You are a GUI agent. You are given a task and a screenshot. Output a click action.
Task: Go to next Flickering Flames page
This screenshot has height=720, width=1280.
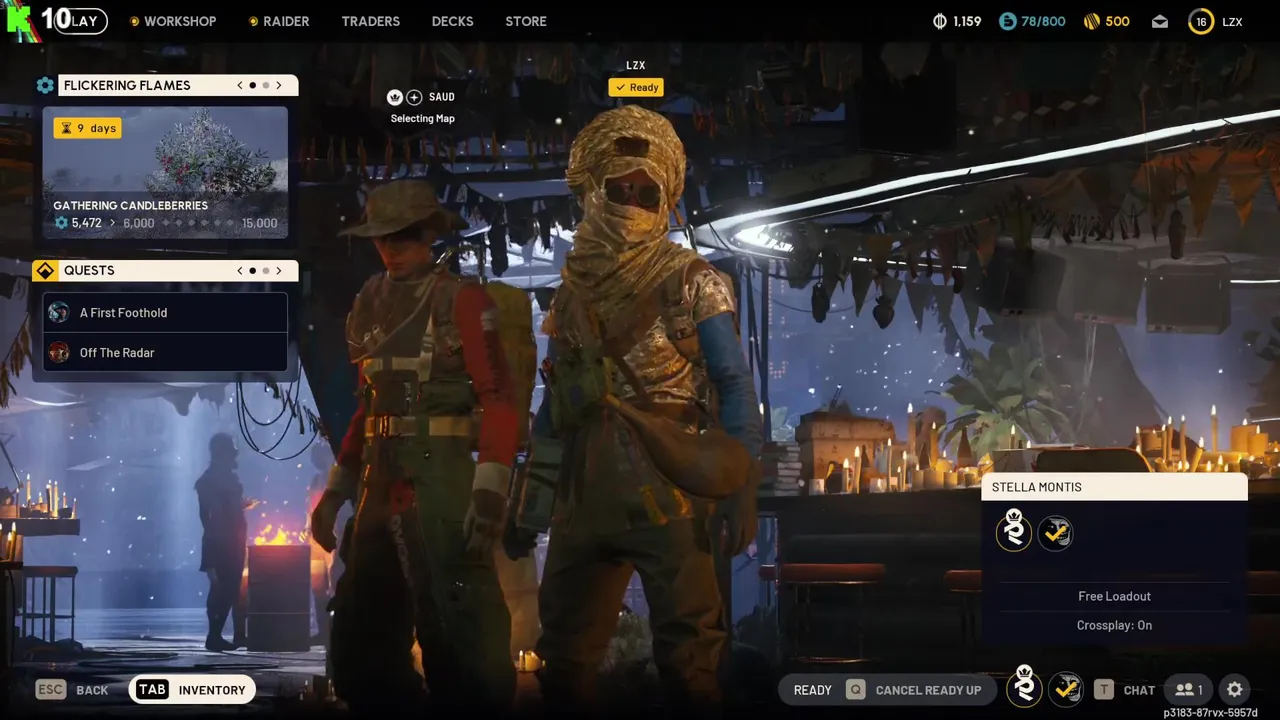[279, 86]
